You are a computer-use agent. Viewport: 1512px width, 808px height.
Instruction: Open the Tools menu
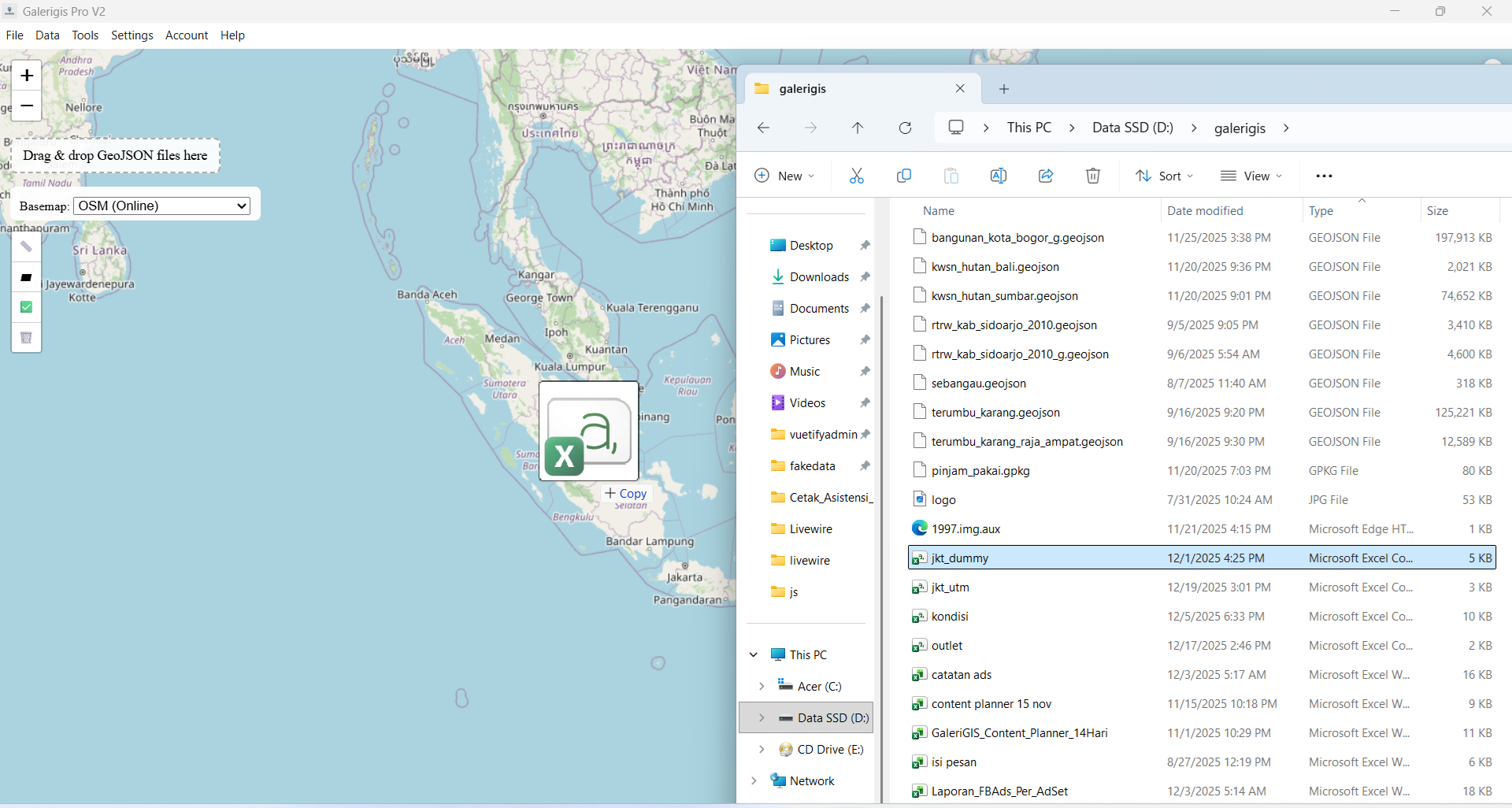[x=85, y=35]
